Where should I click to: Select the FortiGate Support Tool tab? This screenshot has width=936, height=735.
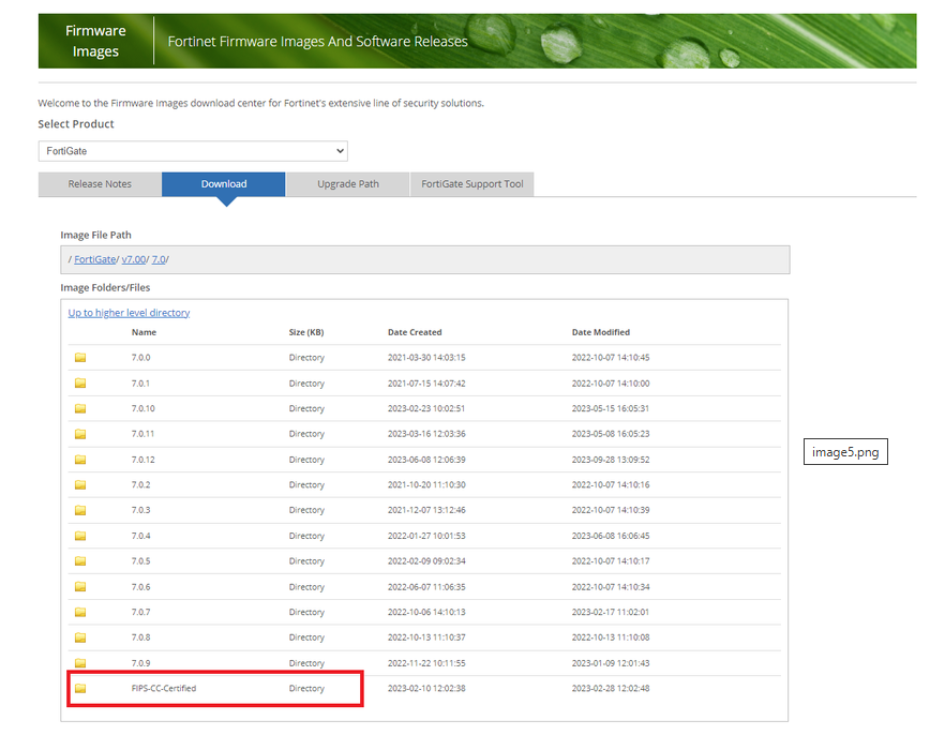[472, 184]
